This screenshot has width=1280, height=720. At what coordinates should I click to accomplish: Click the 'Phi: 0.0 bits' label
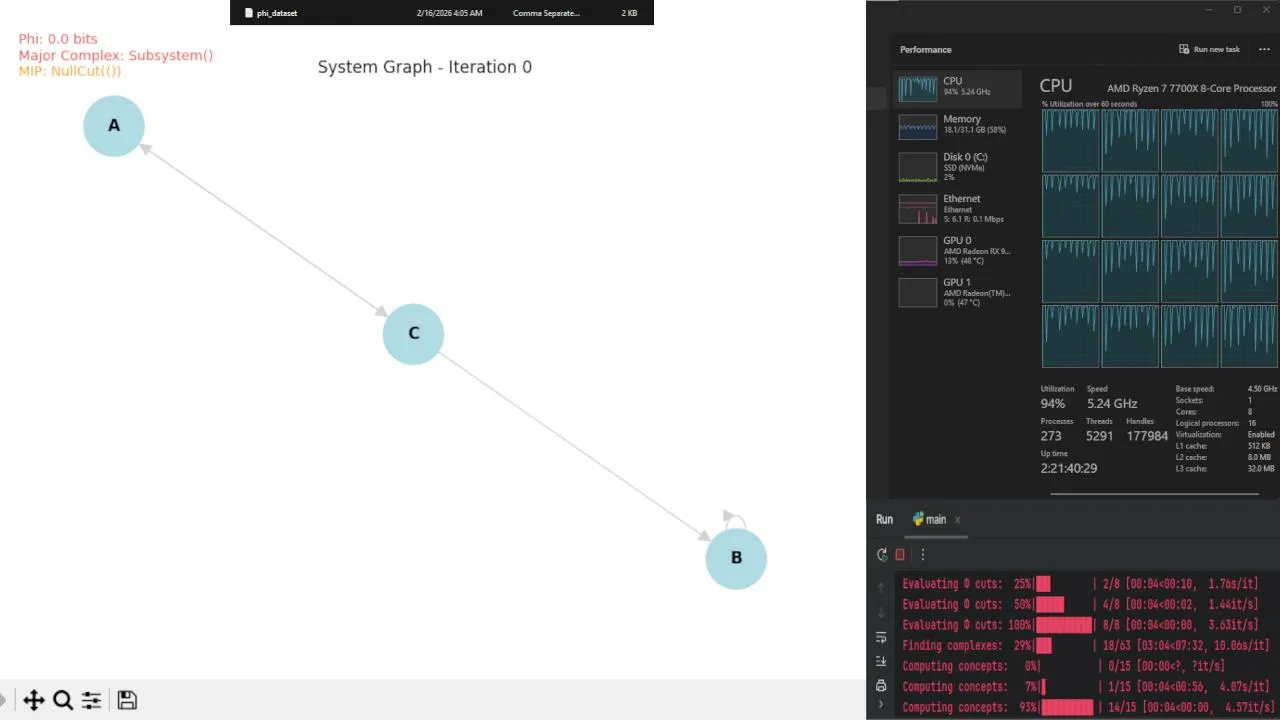pos(58,39)
